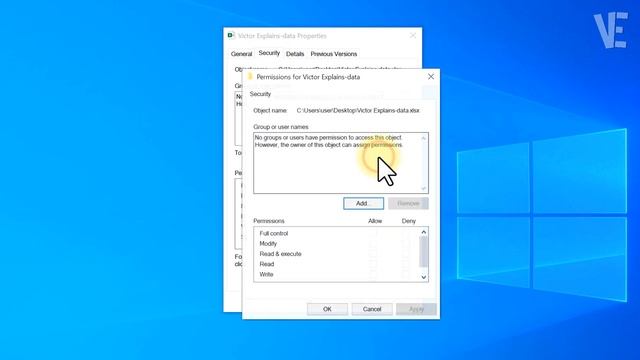Viewport: 640px width, 360px height.
Task: Select the Security tab in Properties window
Action: click(269, 53)
